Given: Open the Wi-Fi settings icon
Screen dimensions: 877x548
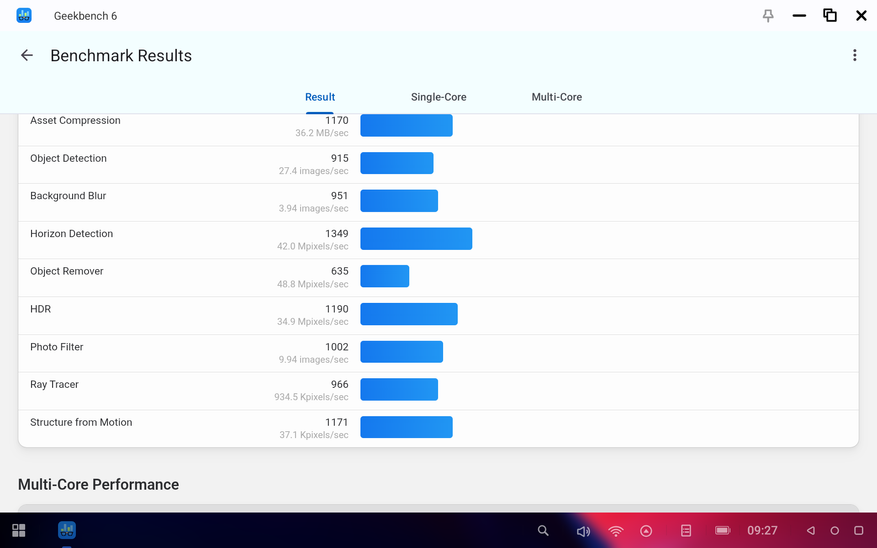Looking at the screenshot, I should (615, 531).
